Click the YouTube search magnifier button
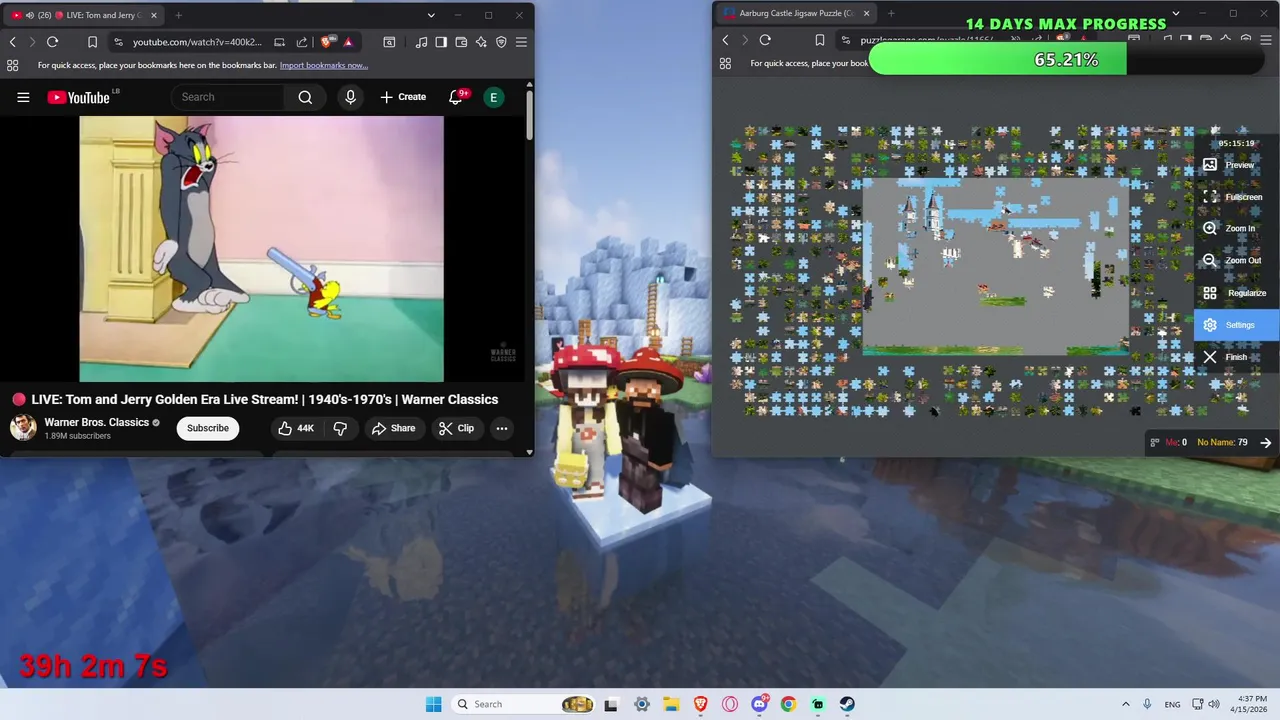Viewport: 1280px width, 720px height. [x=305, y=97]
